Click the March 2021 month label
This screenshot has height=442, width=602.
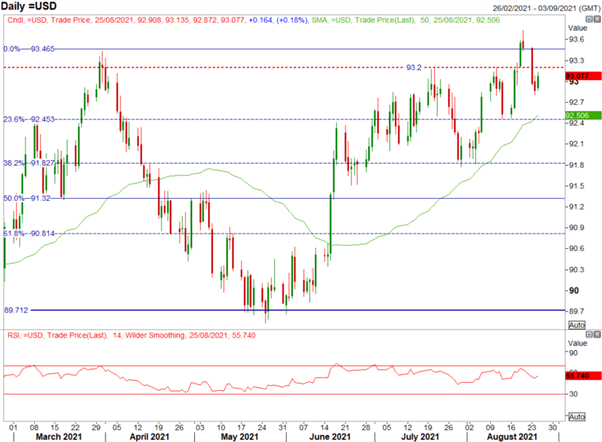point(58,437)
